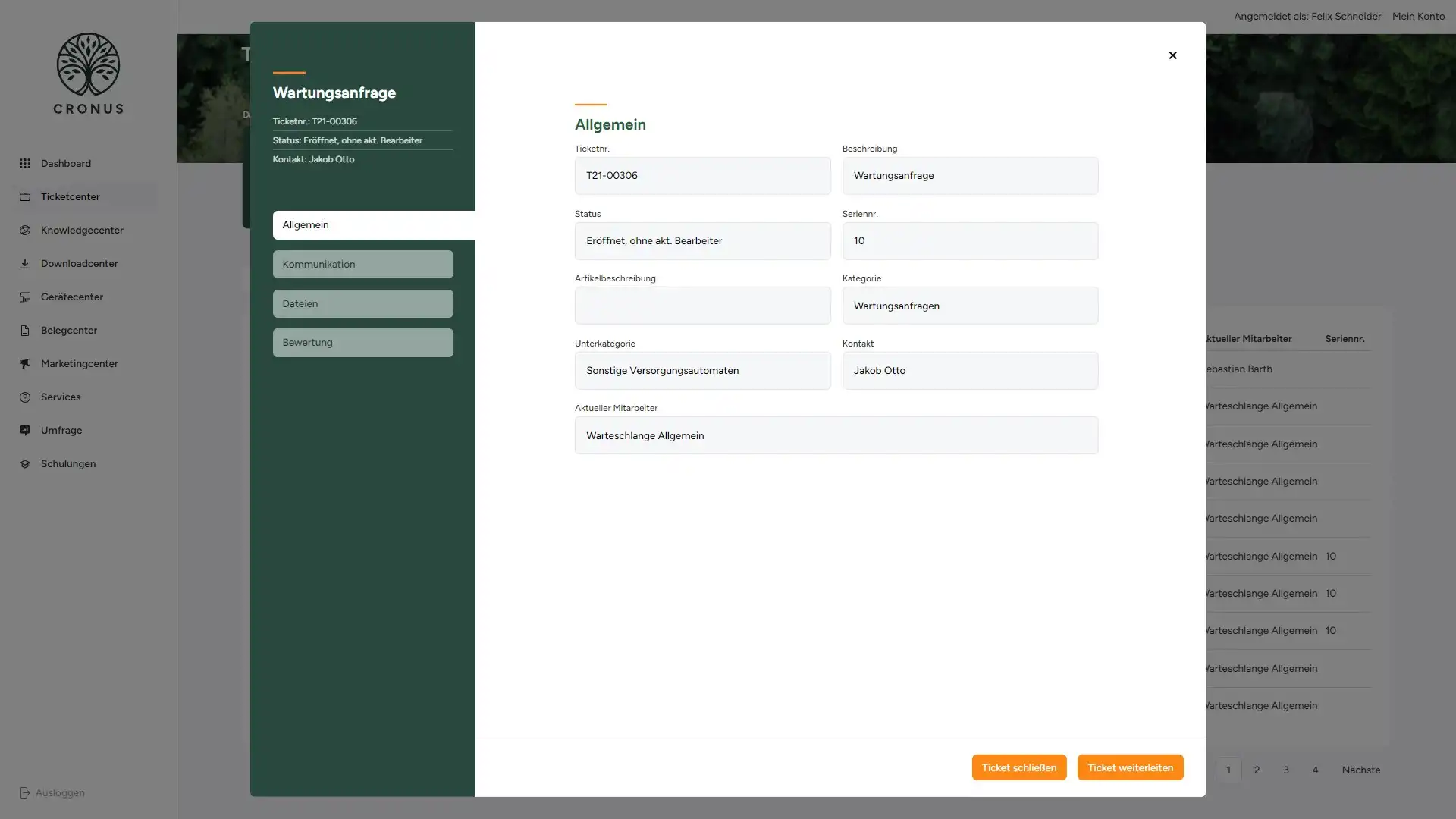
Task: Click the Marketingcenter megaphone icon
Action: [25, 364]
